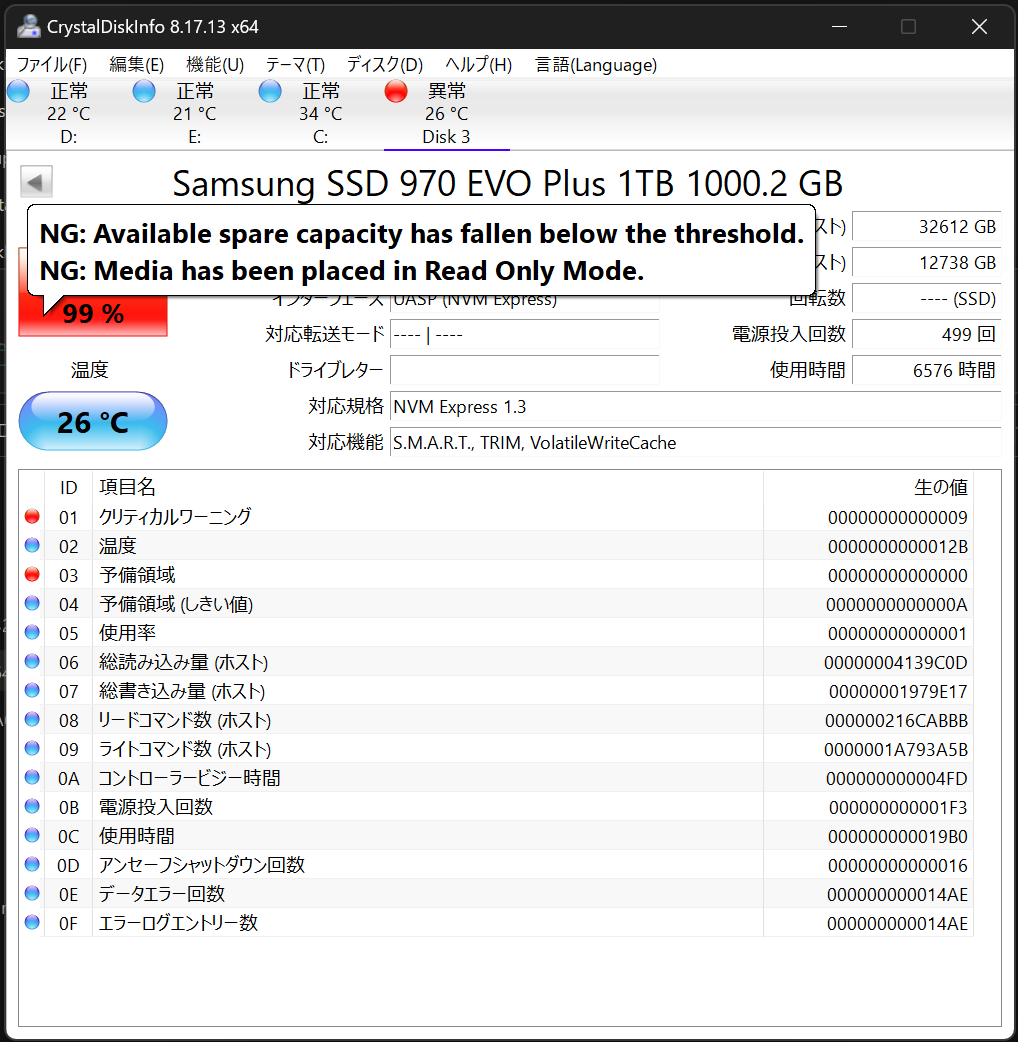Click blue status dot for 総書き込み量 (ホスト) row
This screenshot has height=1042, width=1018.
(32, 690)
